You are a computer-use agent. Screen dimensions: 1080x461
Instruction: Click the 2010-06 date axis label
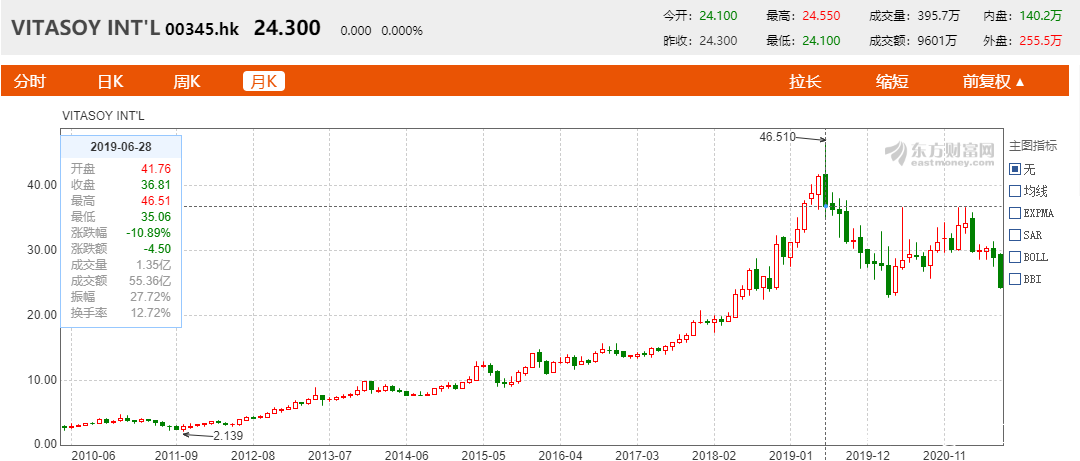coord(94,455)
